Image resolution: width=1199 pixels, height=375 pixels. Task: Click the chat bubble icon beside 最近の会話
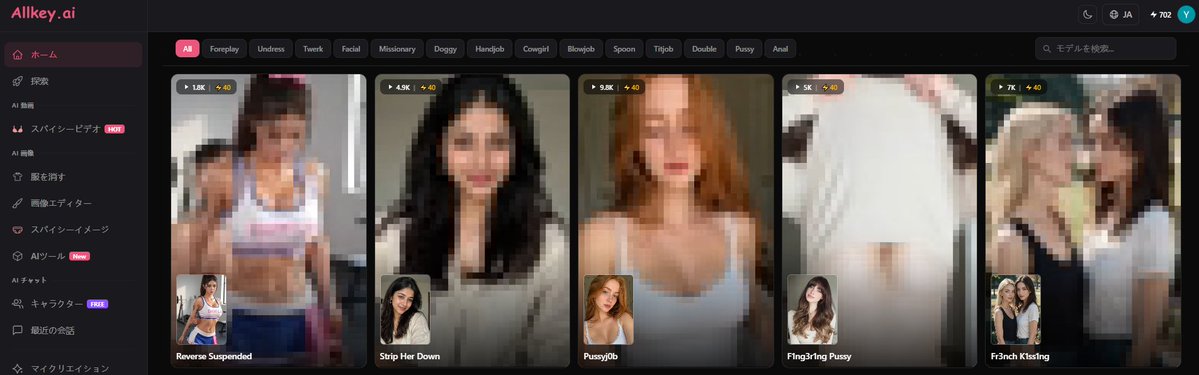click(18, 331)
